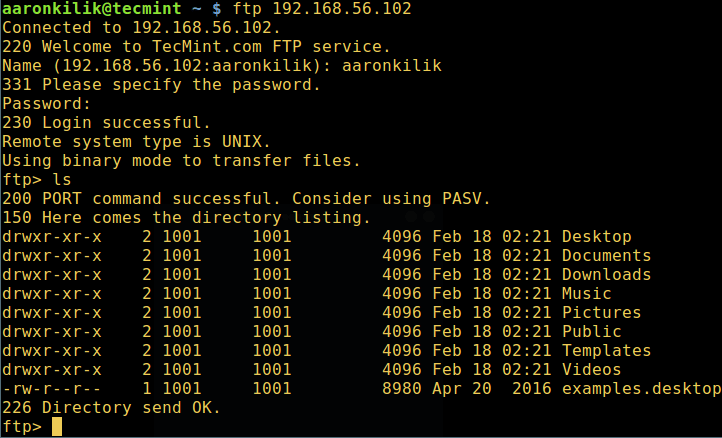The height and width of the screenshot is (438, 722).
Task: Click the Desktop directory name
Action: point(596,237)
